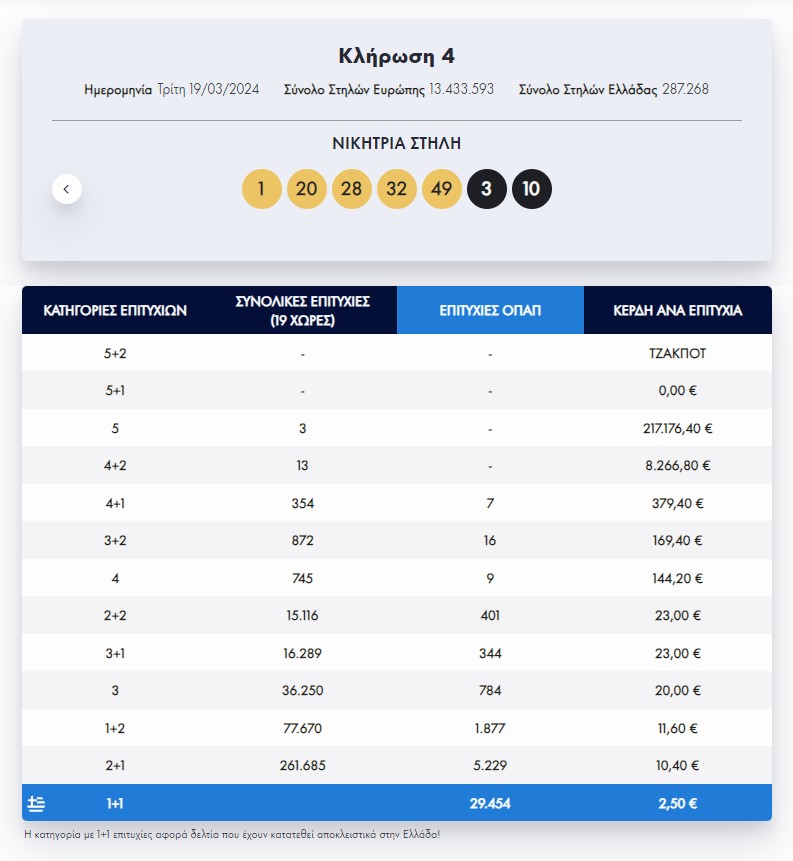Click the Greek flag icon on 1+1 row
Screen dimensions: 793x861
pyautogui.click(x=37, y=802)
